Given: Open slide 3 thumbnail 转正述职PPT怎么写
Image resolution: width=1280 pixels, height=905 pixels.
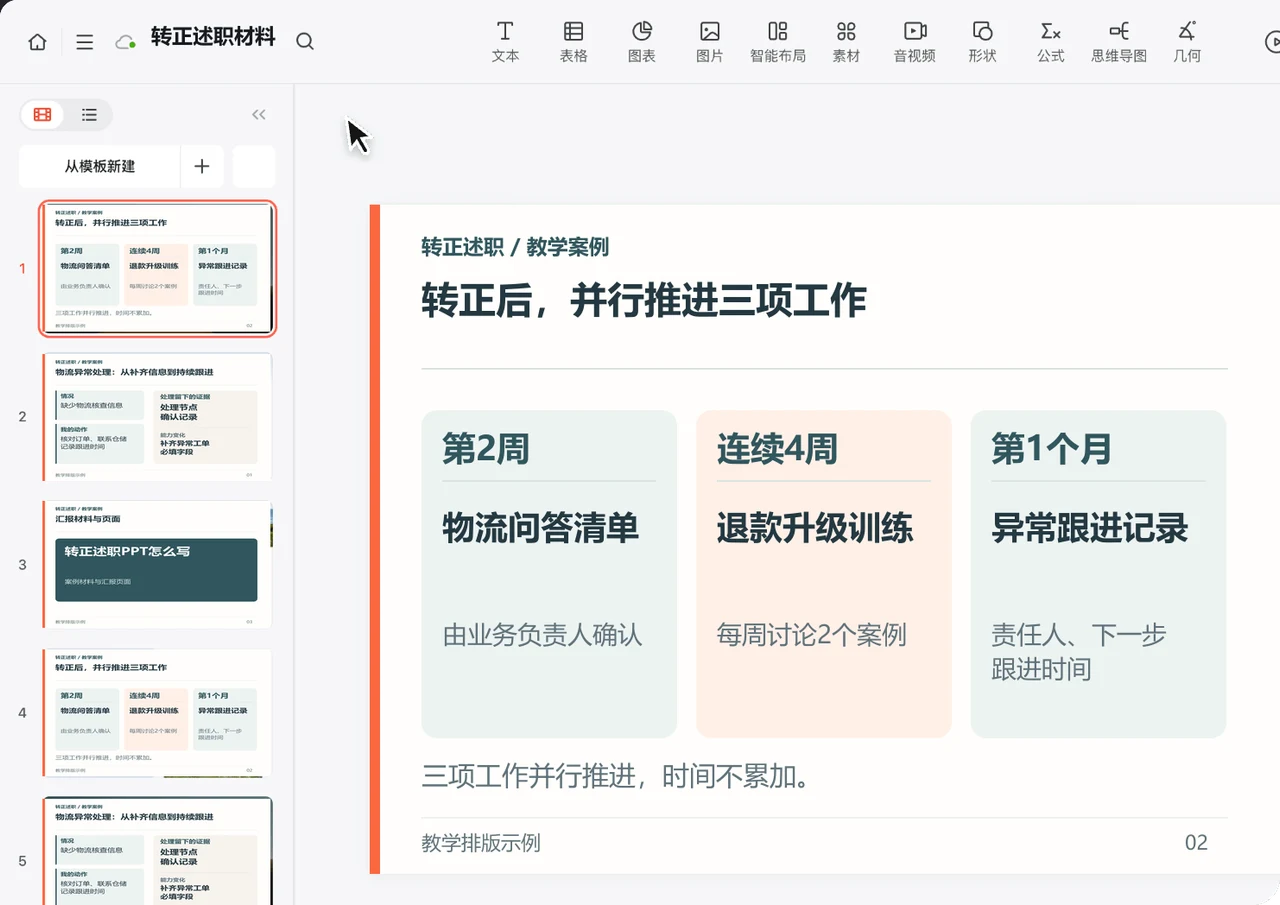Looking at the screenshot, I should [158, 564].
